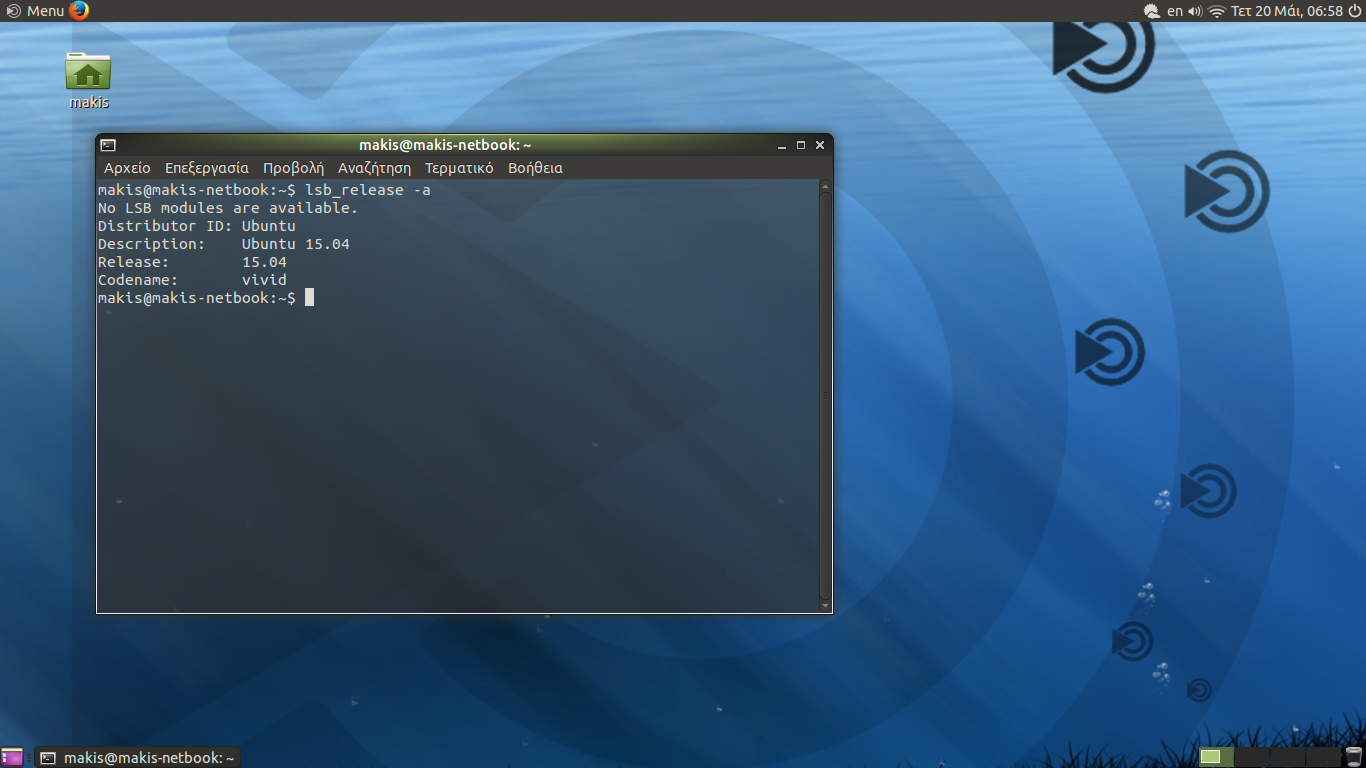Open the Βοήθεια menu in terminal
This screenshot has height=768, width=1366.
pyautogui.click(x=535, y=168)
